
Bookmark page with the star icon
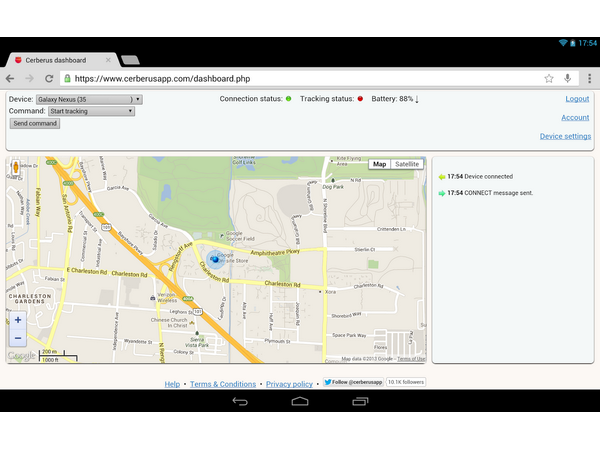click(549, 78)
